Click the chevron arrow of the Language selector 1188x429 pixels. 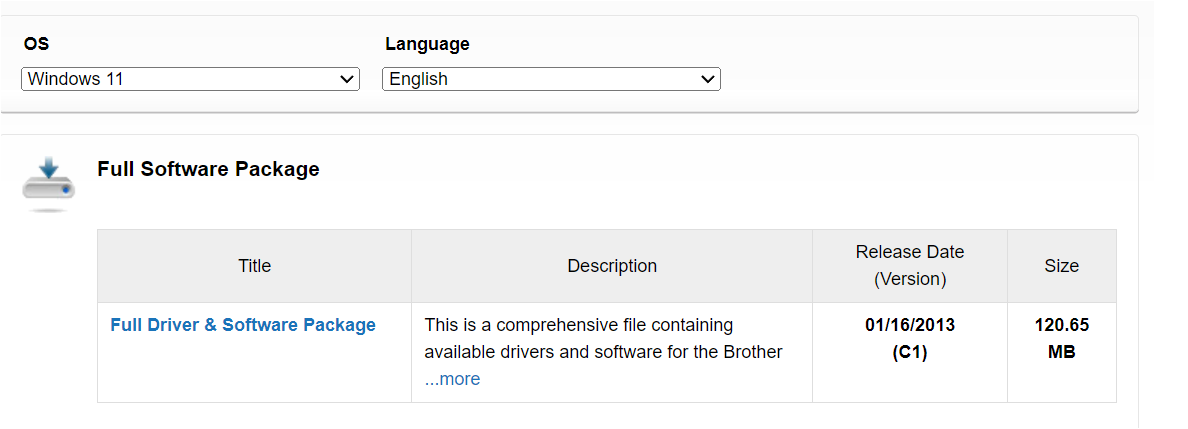[708, 79]
